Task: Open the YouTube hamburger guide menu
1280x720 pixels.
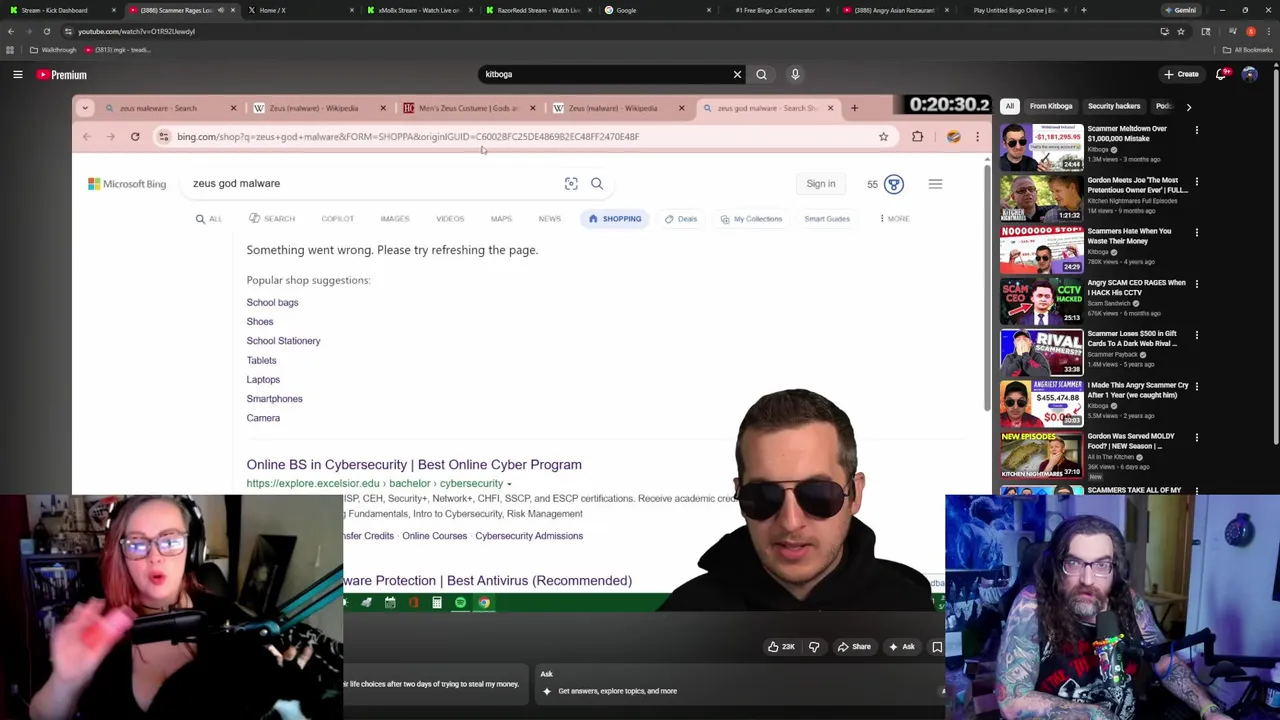Action: coord(18,74)
